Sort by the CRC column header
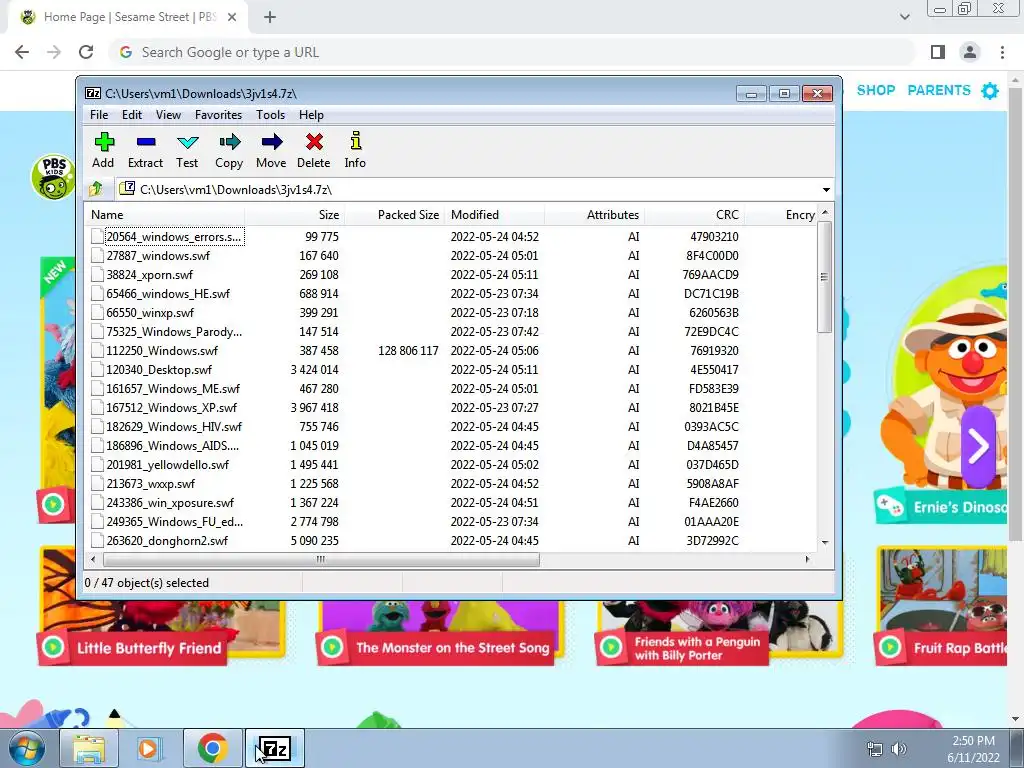Screen dimensions: 1024x768 click(694, 215)
